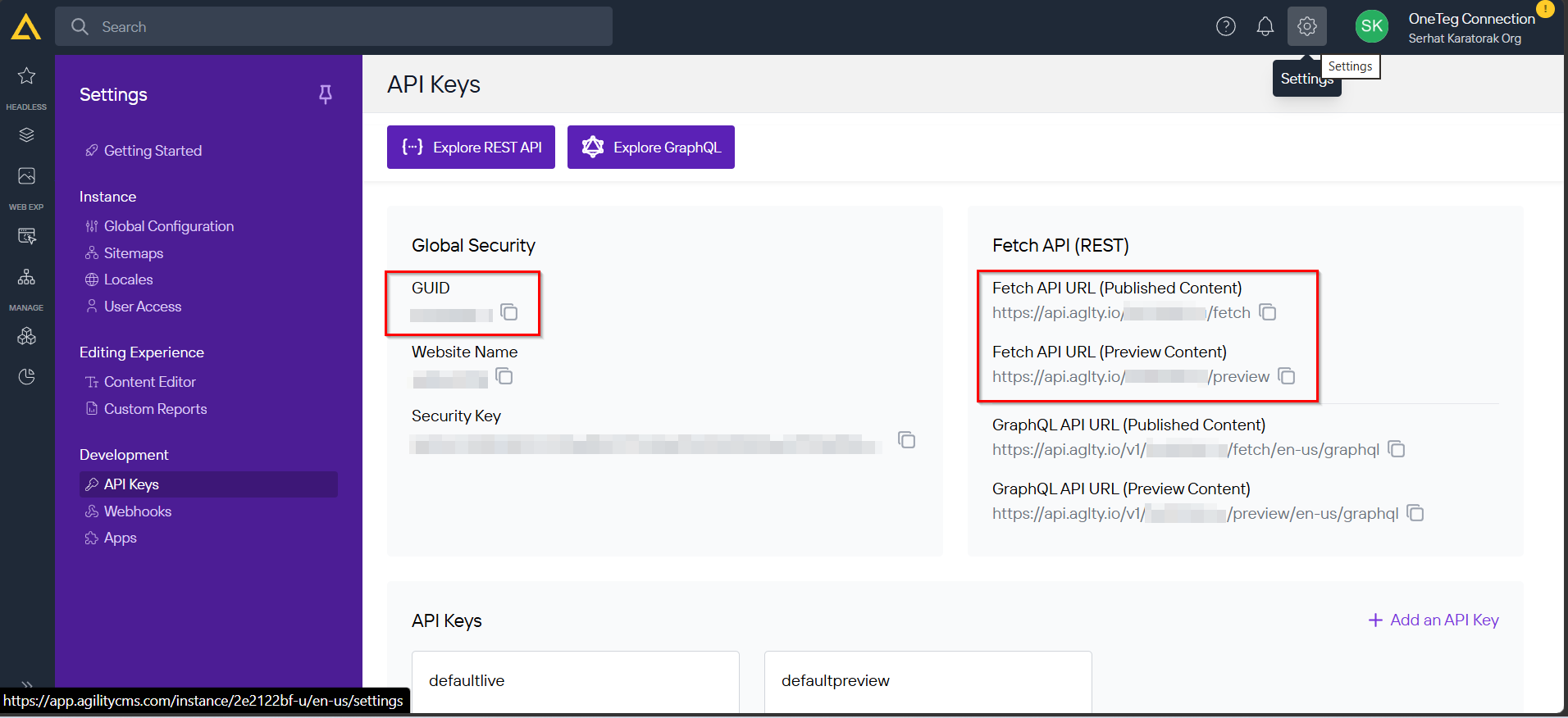
Task: Open the defaultlive API key card
Action: pyautogui.click(x=576, y=681)
